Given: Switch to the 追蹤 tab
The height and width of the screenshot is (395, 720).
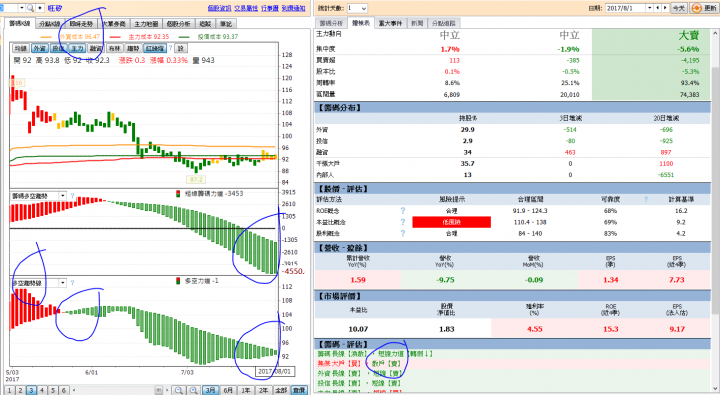Looking at the screenshot, I should pos(205,24).
